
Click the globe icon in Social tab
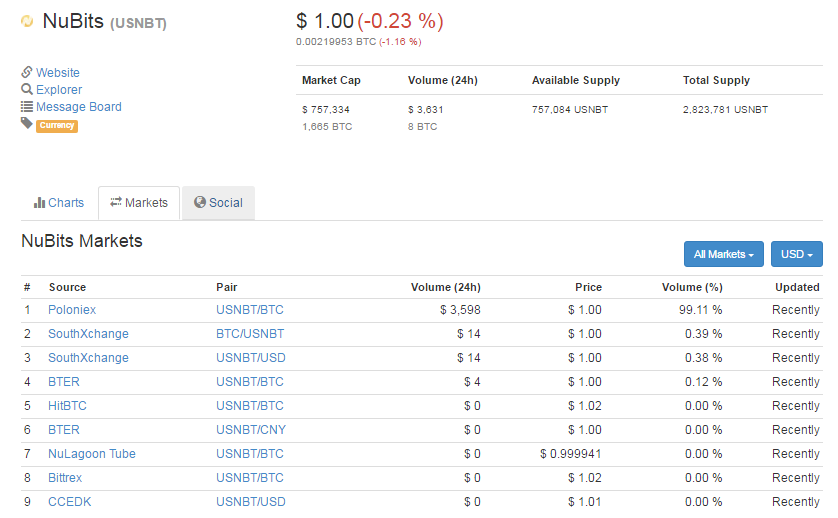[200, 202]
